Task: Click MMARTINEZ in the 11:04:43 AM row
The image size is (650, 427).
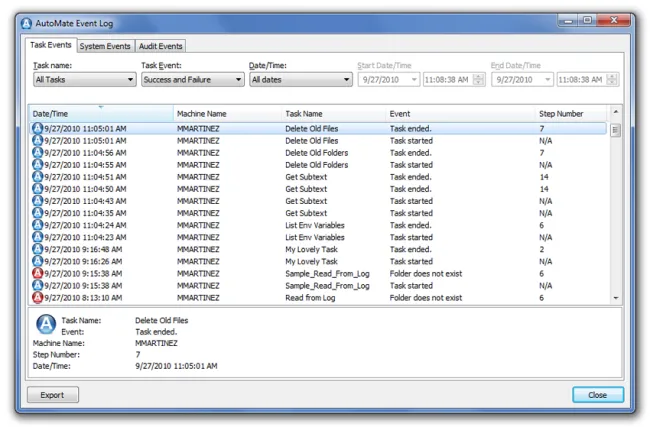Action: click(x=198, y=201)
